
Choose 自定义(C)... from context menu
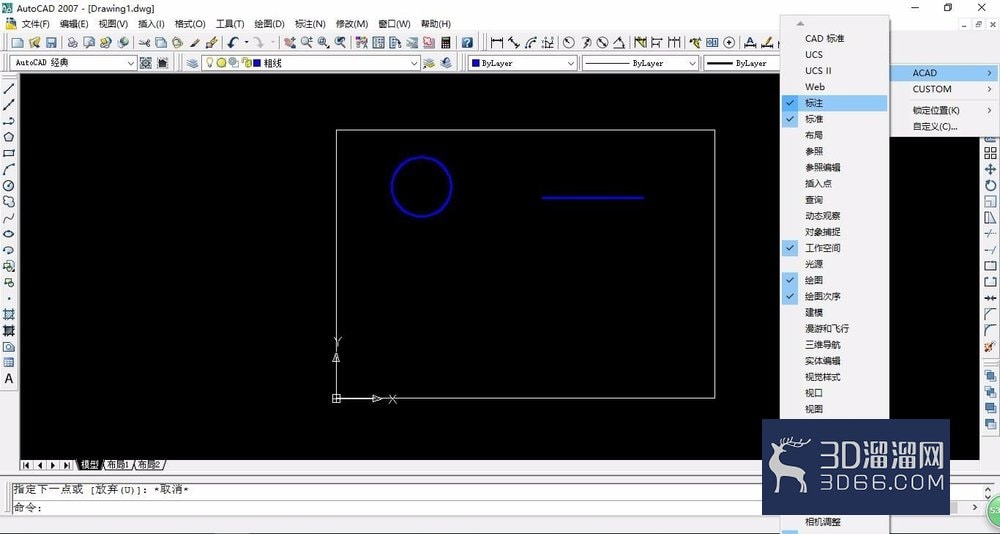935,126
